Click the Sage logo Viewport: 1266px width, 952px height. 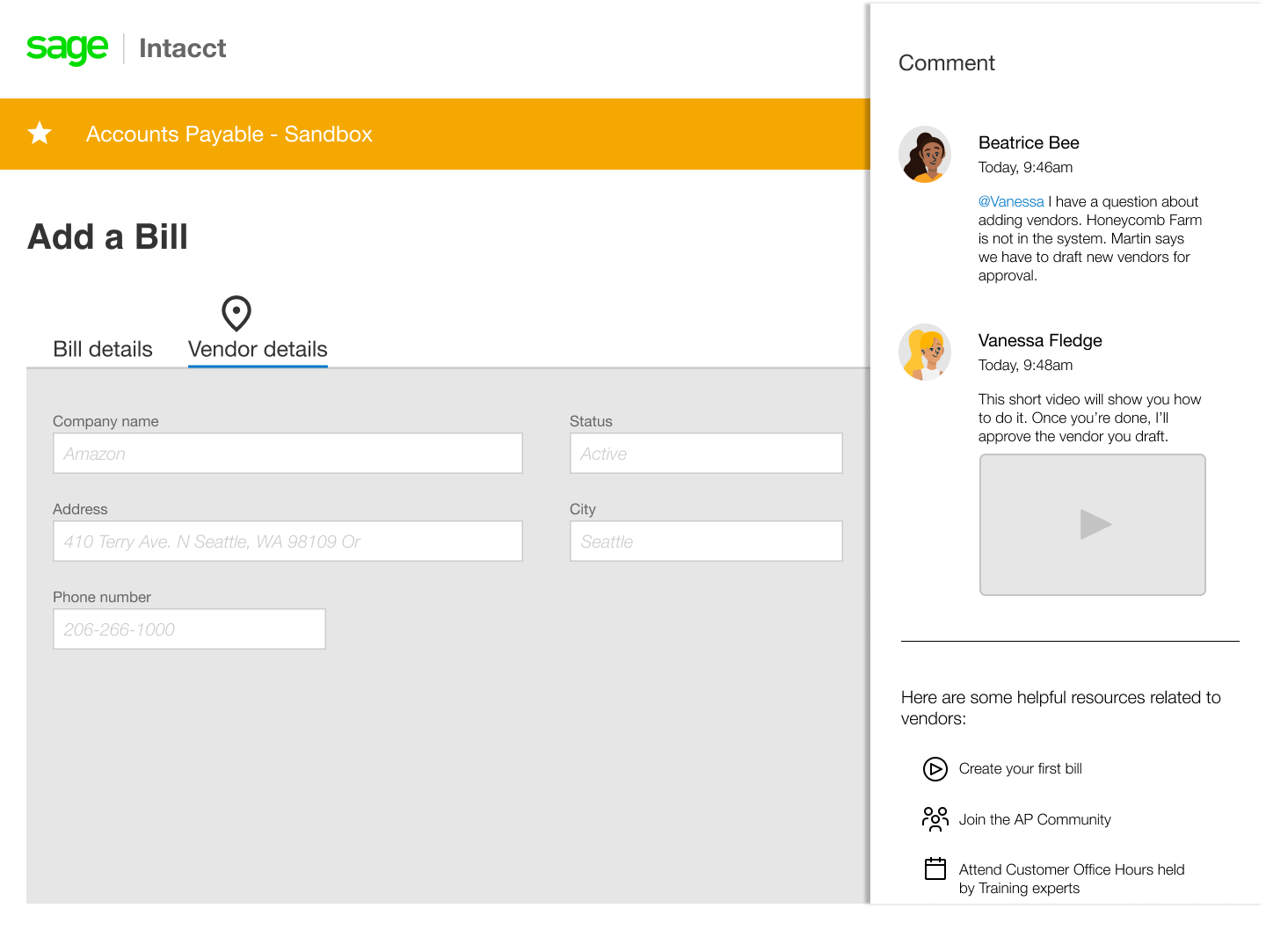pos(68,48)
